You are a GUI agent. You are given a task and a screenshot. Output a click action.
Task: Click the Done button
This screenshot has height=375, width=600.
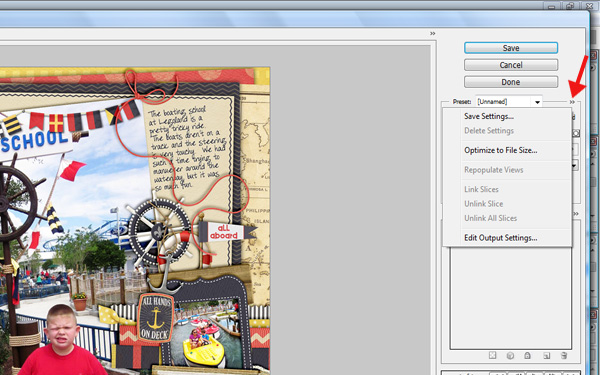coord(511,82)
